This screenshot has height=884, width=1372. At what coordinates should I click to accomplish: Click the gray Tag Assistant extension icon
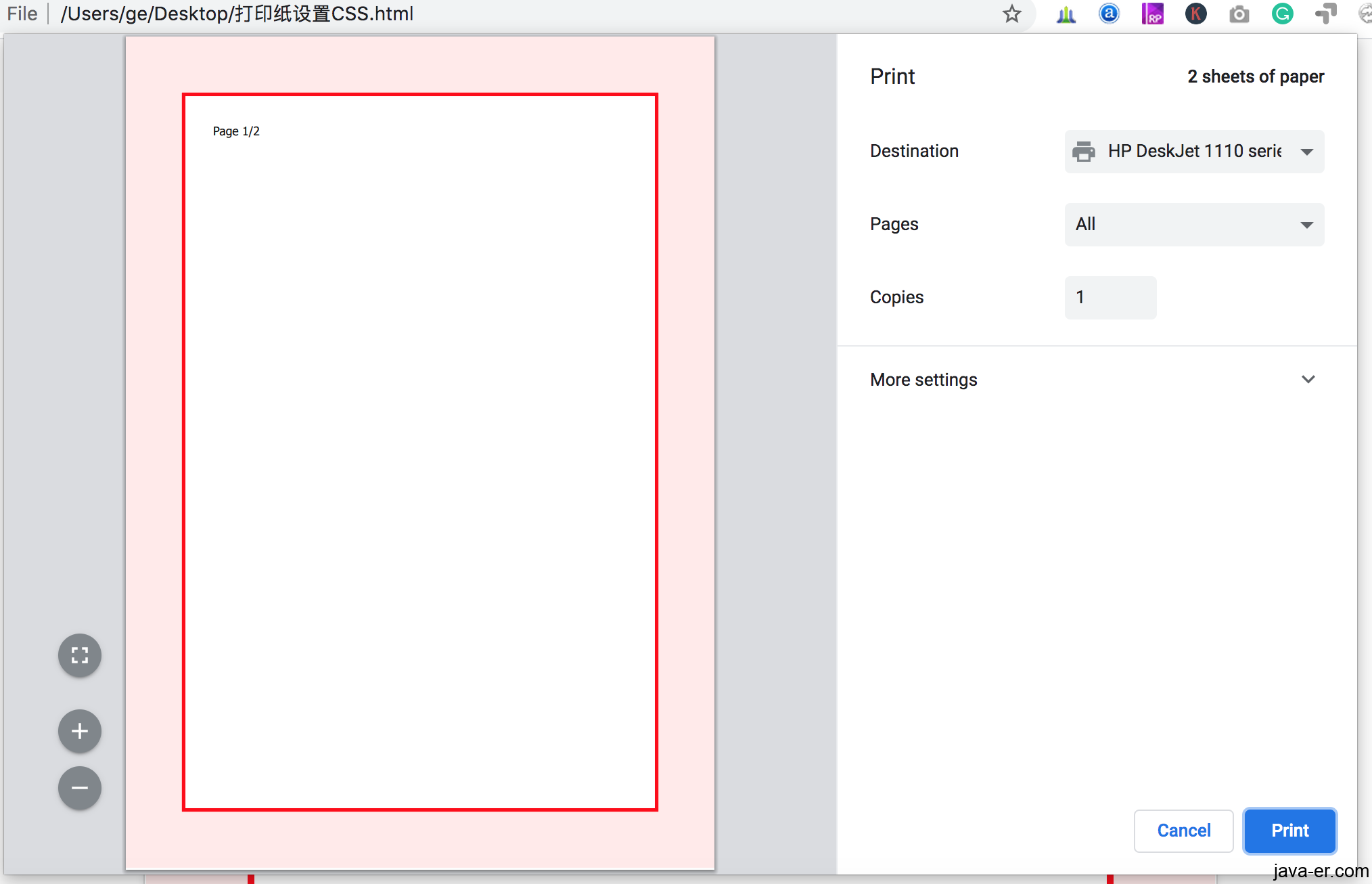(1325, 14)
